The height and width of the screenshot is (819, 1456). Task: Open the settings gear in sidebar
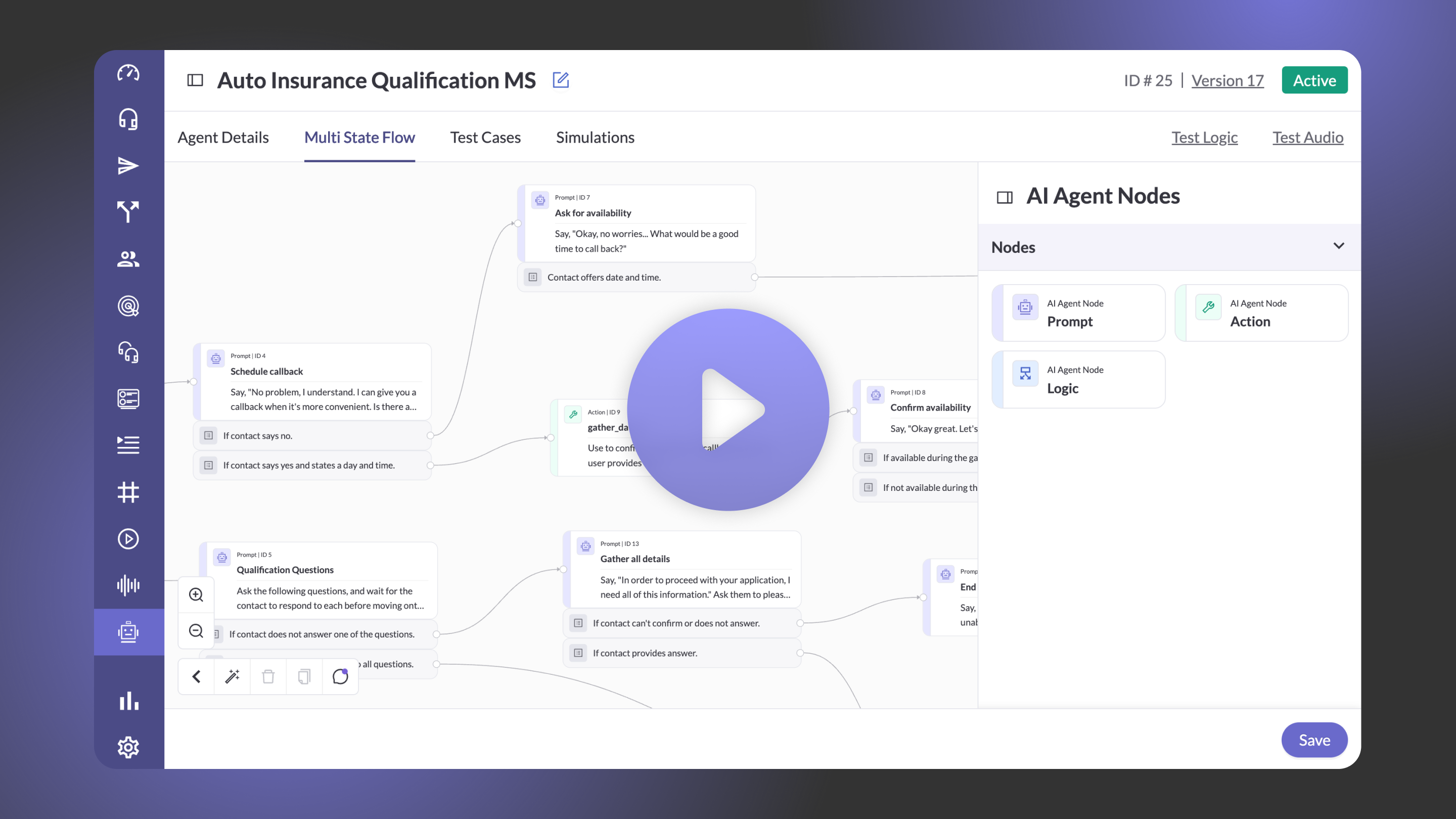point(128,747)
